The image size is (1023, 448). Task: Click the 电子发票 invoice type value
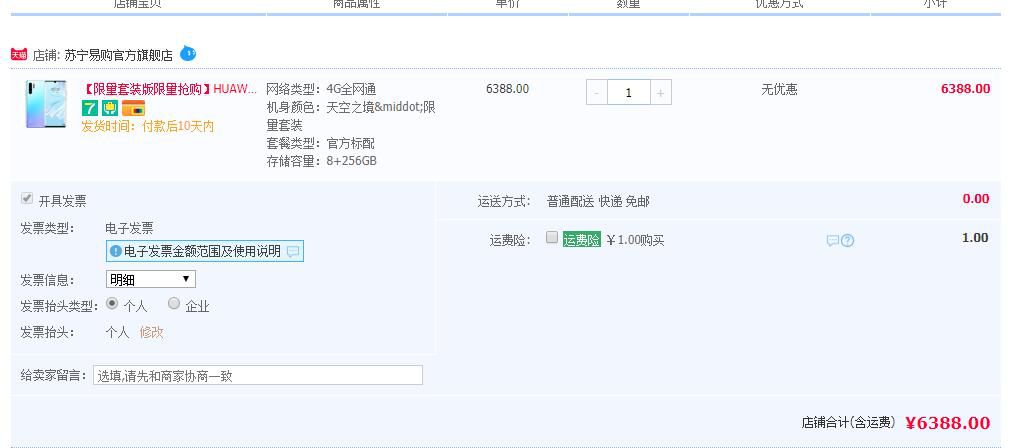click(129, 228)
